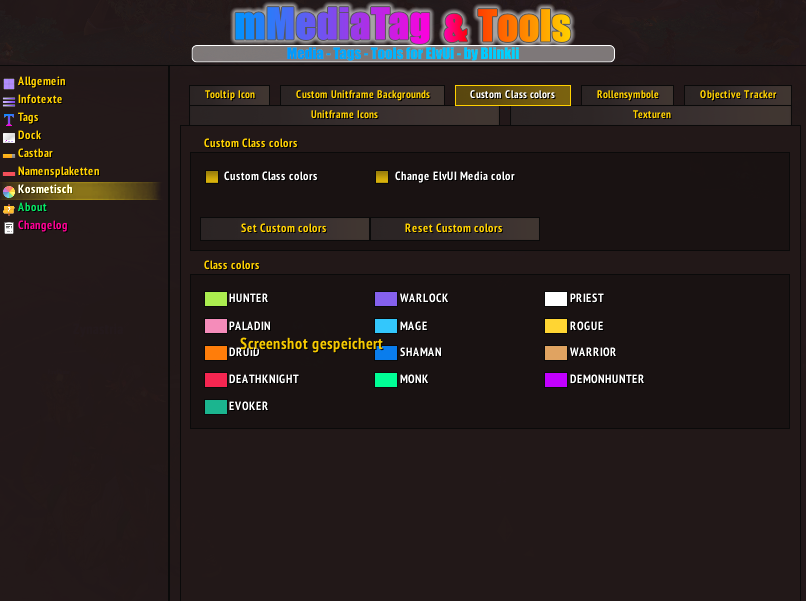Select the Tags 'T' icon
The image size is (806, 601).
[9, 119]
